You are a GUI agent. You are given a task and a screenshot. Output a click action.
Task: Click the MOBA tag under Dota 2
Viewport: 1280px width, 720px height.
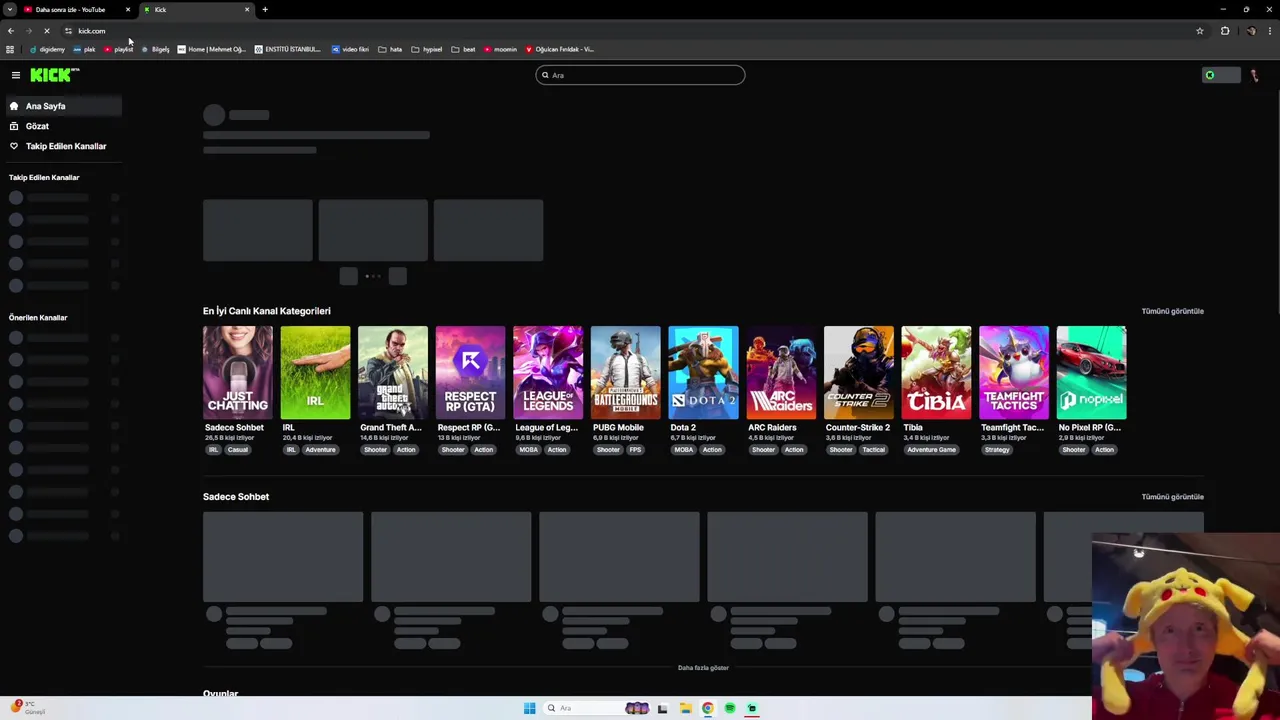point(683,450)
